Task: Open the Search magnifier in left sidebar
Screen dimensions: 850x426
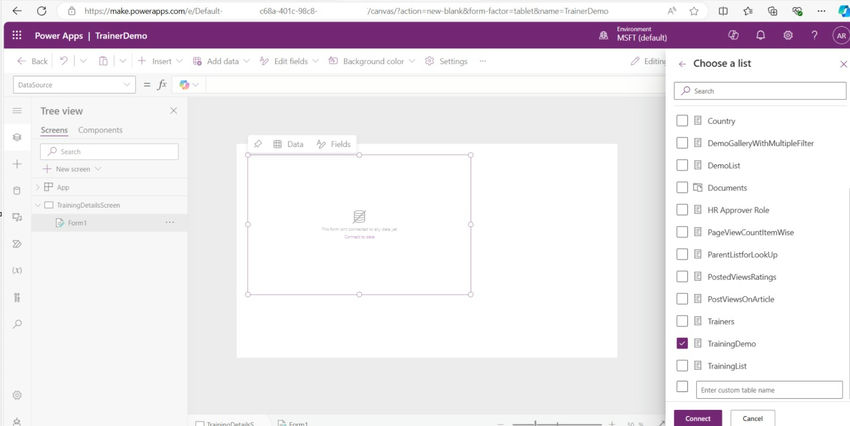Action: coord(17,324)
